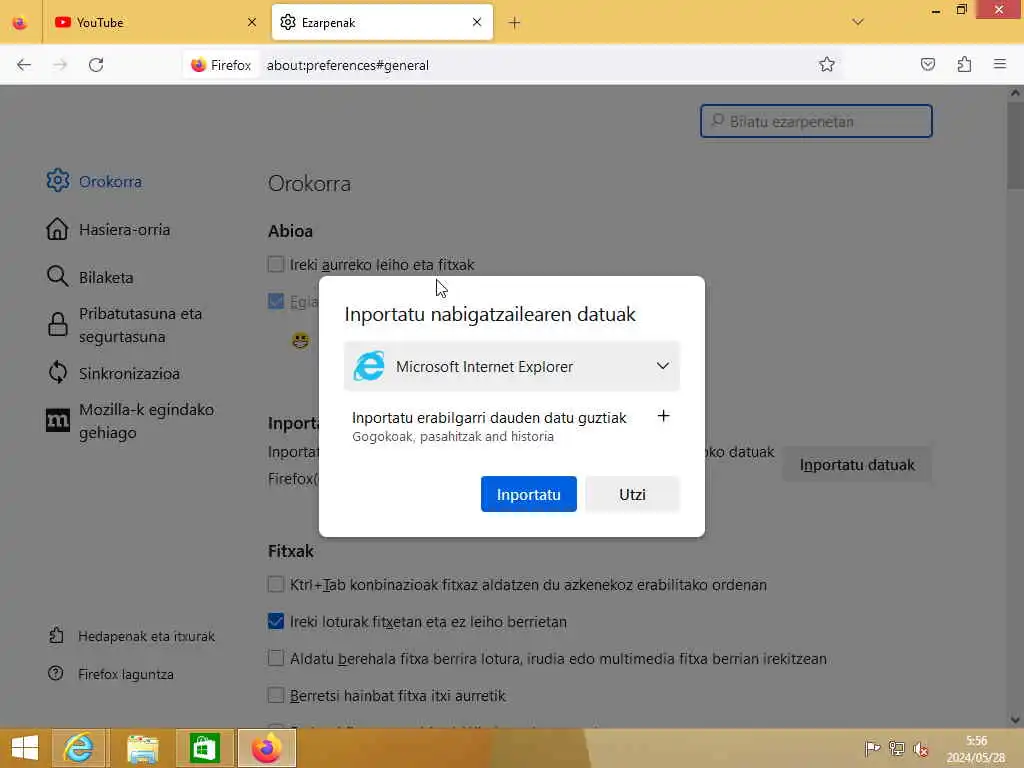Expand Inportatu erabilgarri dauden datu guztiak
Screen dimensions: 1024x768
(x=663, y=416)
